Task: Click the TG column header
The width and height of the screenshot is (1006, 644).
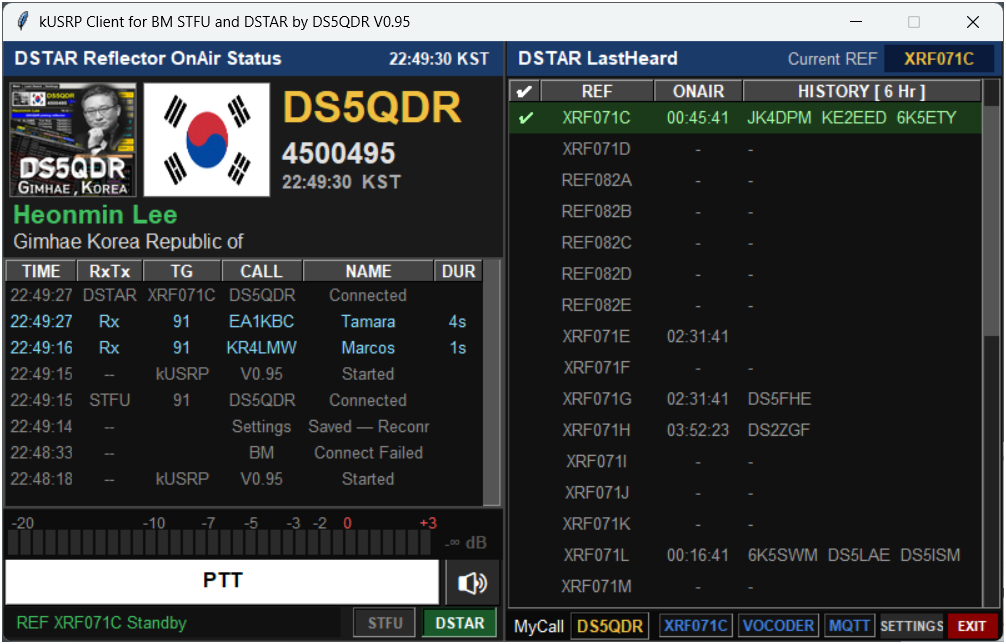Action: [x=182, y=271]
